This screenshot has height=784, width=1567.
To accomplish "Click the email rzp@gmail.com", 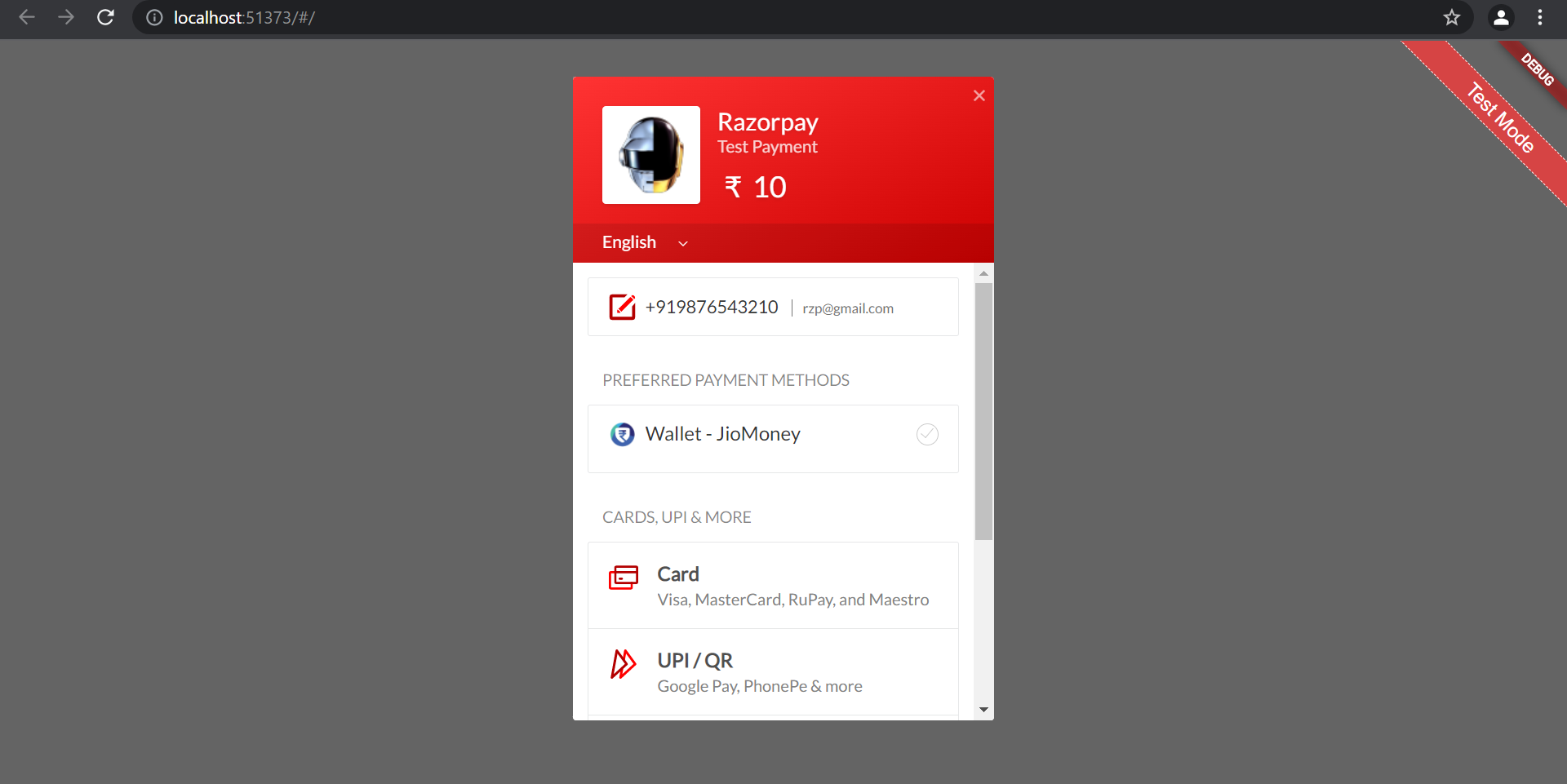I will coord(848,308).
